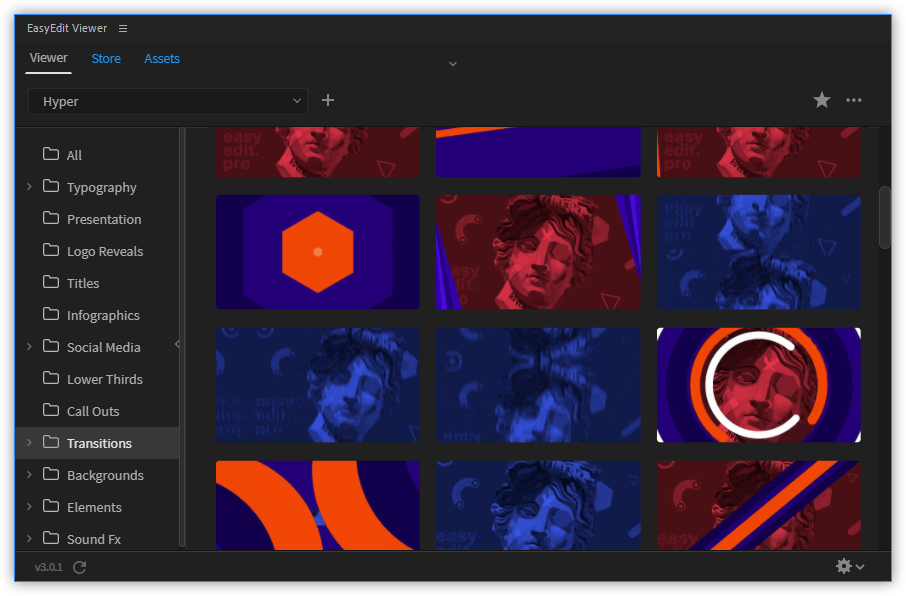Select the Social Media category label
The width and height of the screenshot is (906, 596).
click(103, 347)
